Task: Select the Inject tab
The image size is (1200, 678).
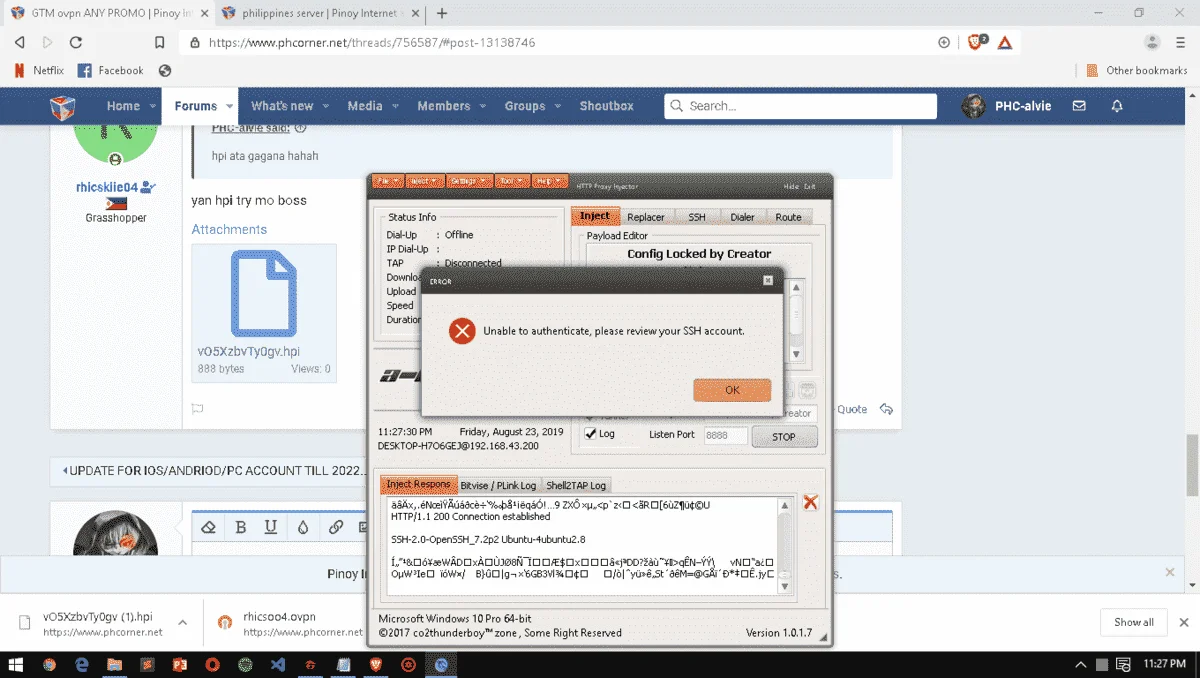Action: [594, 216]
